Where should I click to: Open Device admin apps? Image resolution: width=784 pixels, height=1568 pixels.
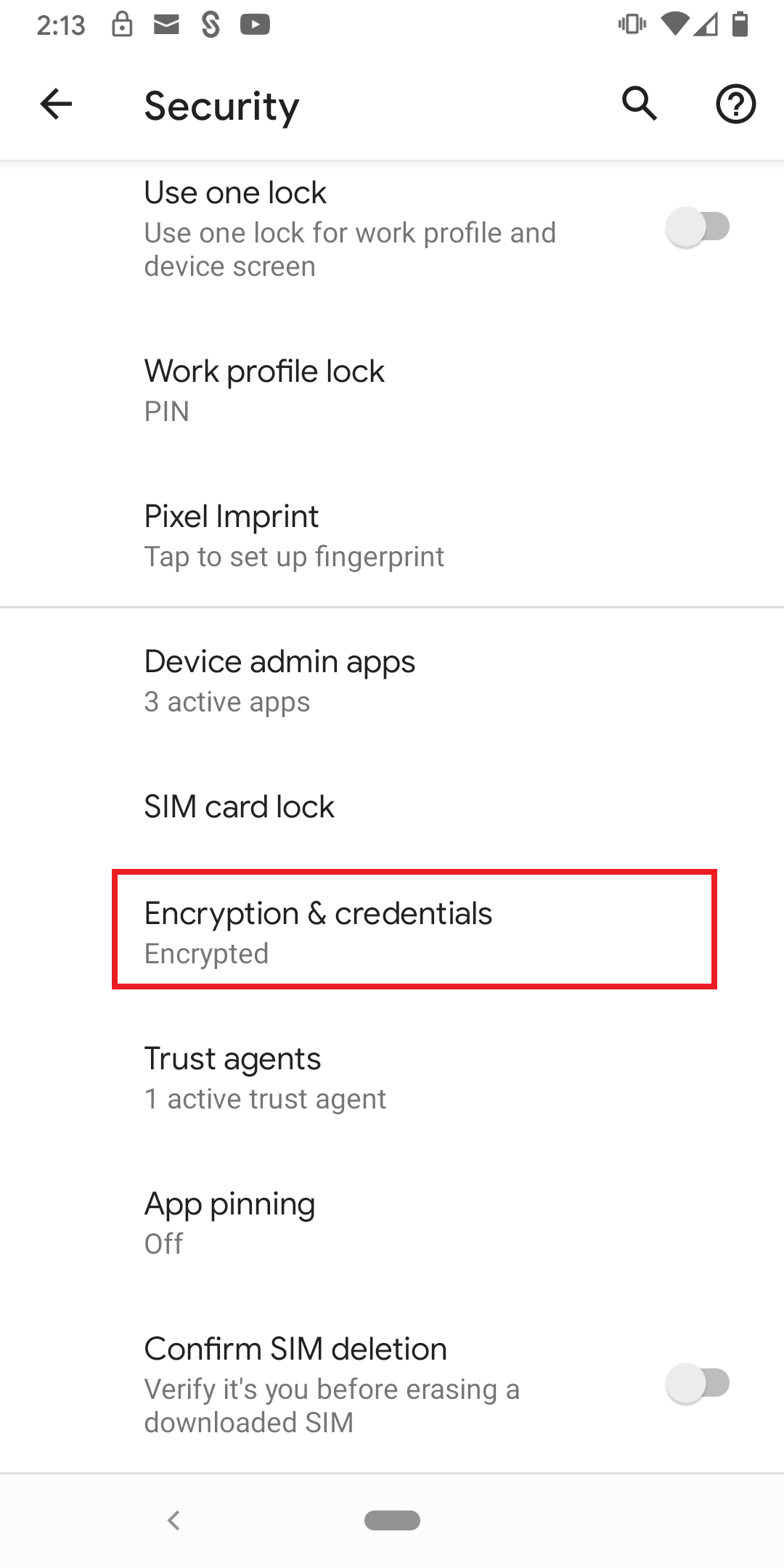(392, 681)
